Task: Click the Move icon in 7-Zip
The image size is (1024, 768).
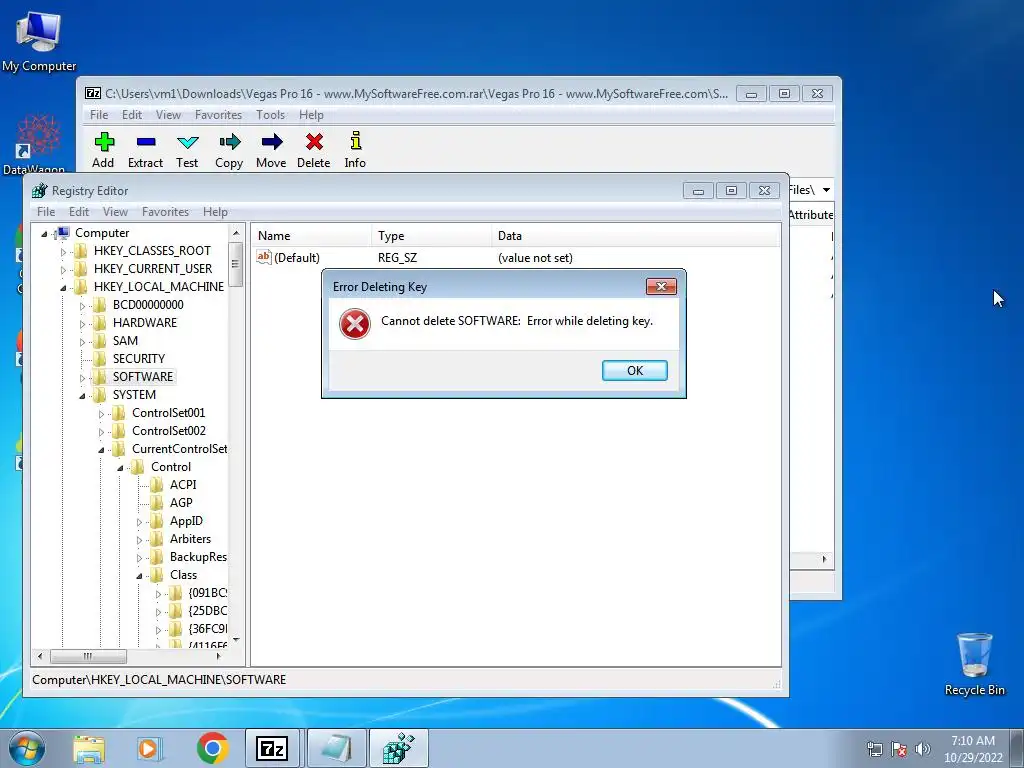Action: point(272,142)
